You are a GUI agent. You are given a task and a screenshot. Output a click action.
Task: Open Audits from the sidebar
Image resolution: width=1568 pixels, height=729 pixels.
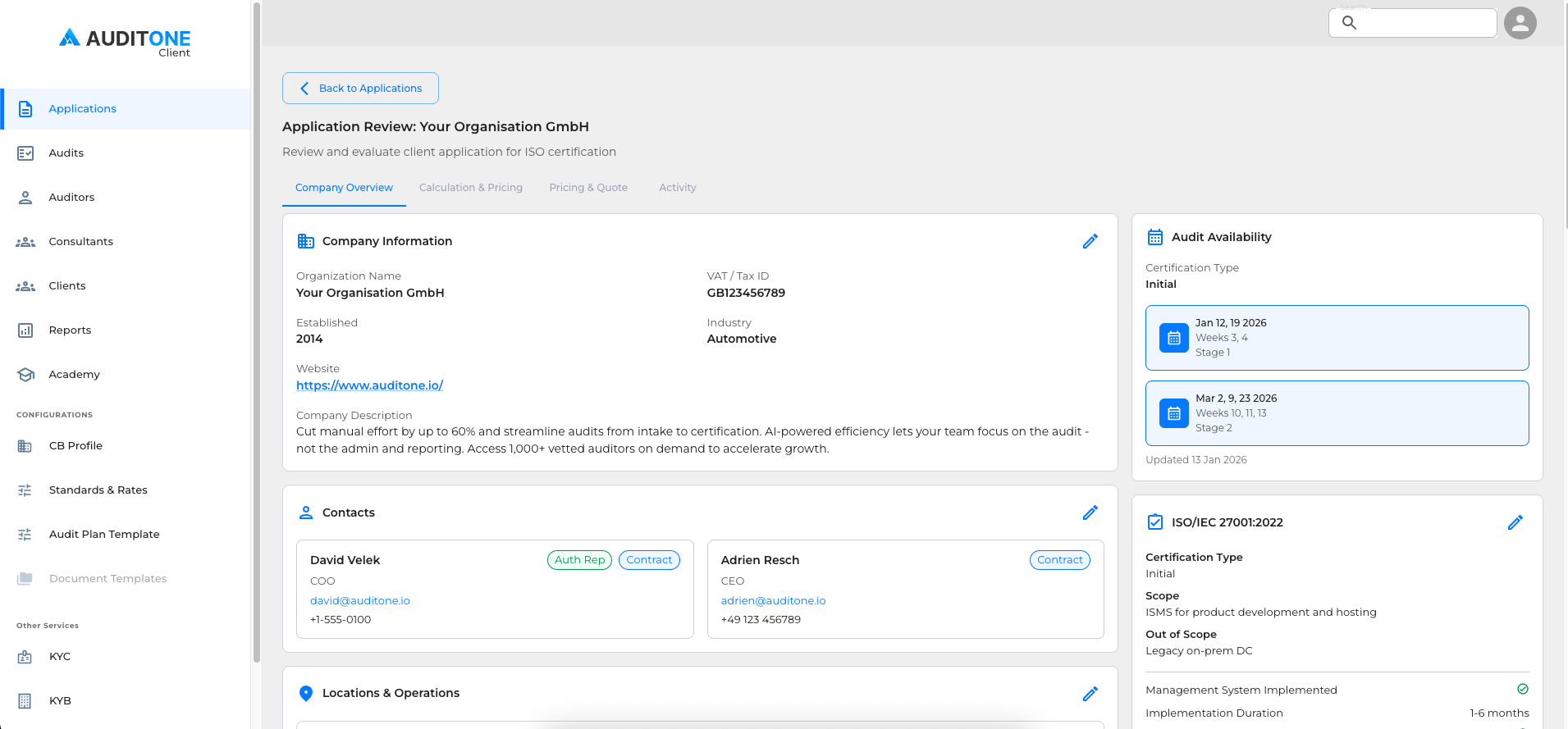pos(125,153)
